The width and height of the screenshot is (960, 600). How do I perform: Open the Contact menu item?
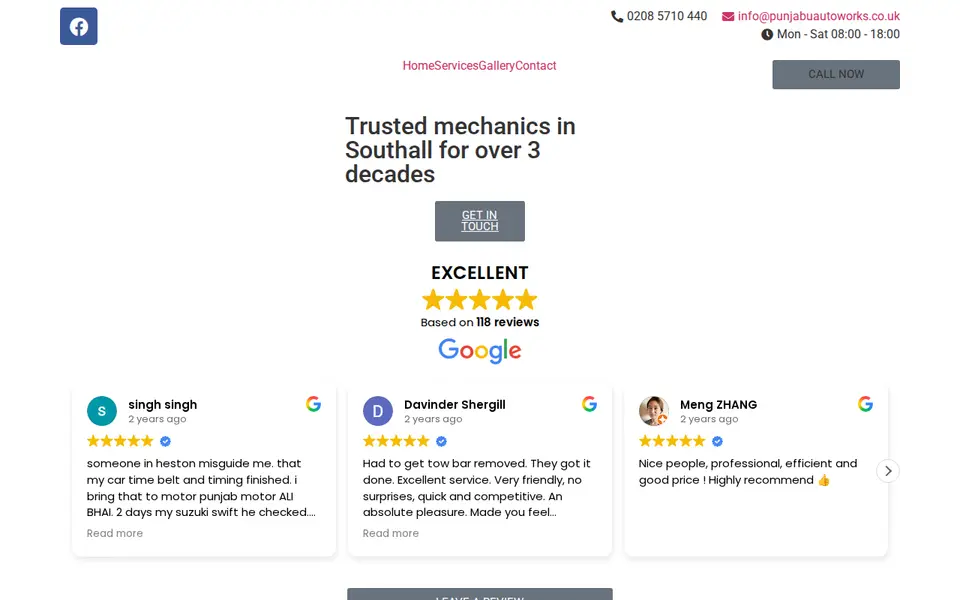(536, 66)
